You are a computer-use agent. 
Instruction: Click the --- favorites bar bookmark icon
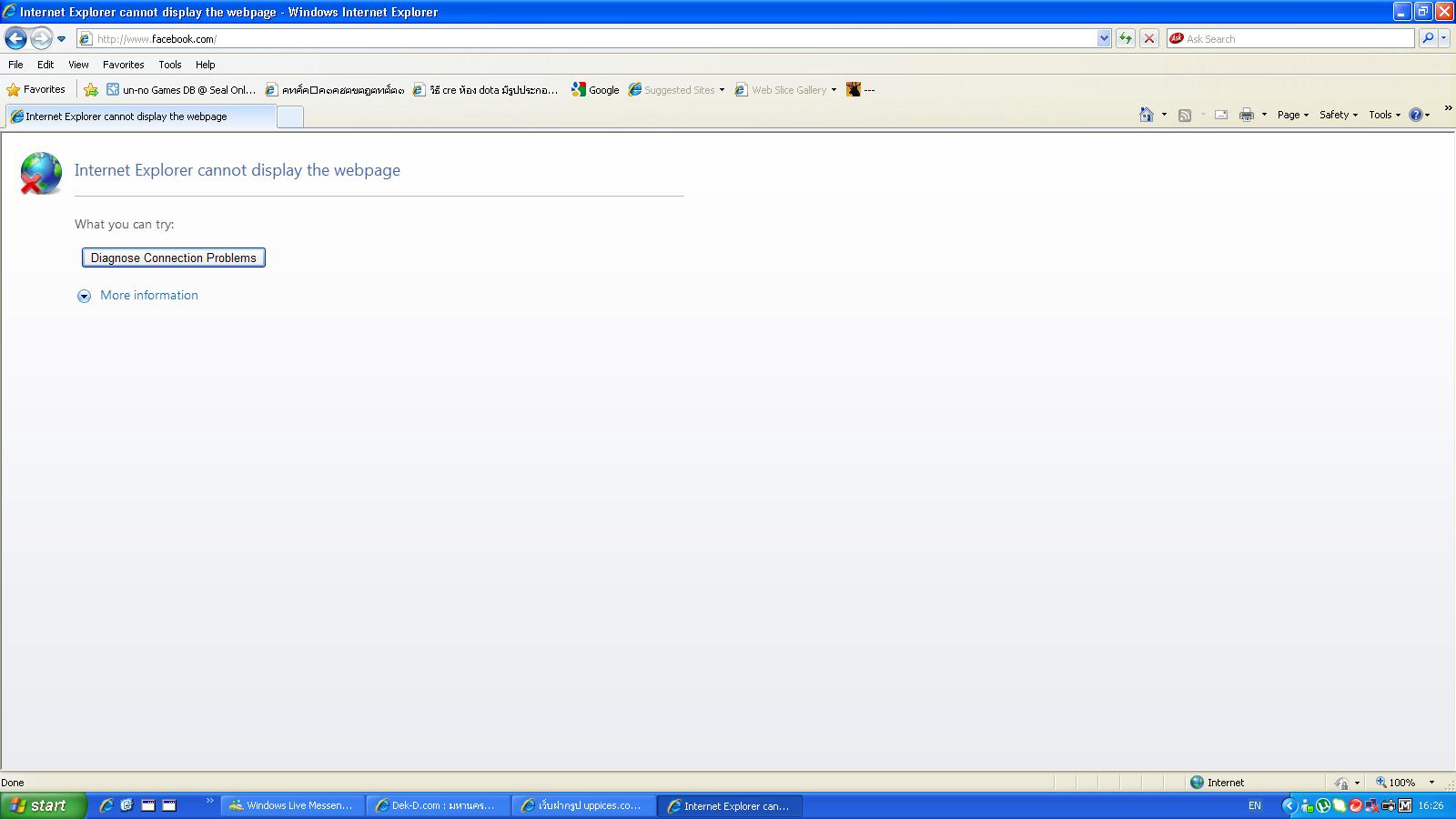click(x=854, y=89)
